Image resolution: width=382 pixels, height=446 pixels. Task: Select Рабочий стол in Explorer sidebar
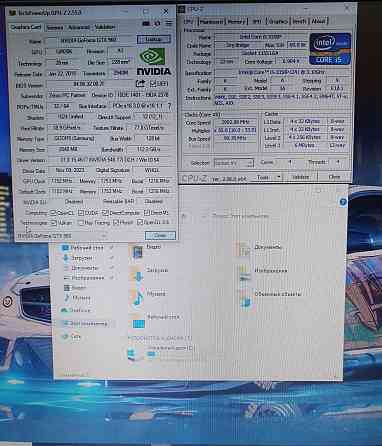87,248
